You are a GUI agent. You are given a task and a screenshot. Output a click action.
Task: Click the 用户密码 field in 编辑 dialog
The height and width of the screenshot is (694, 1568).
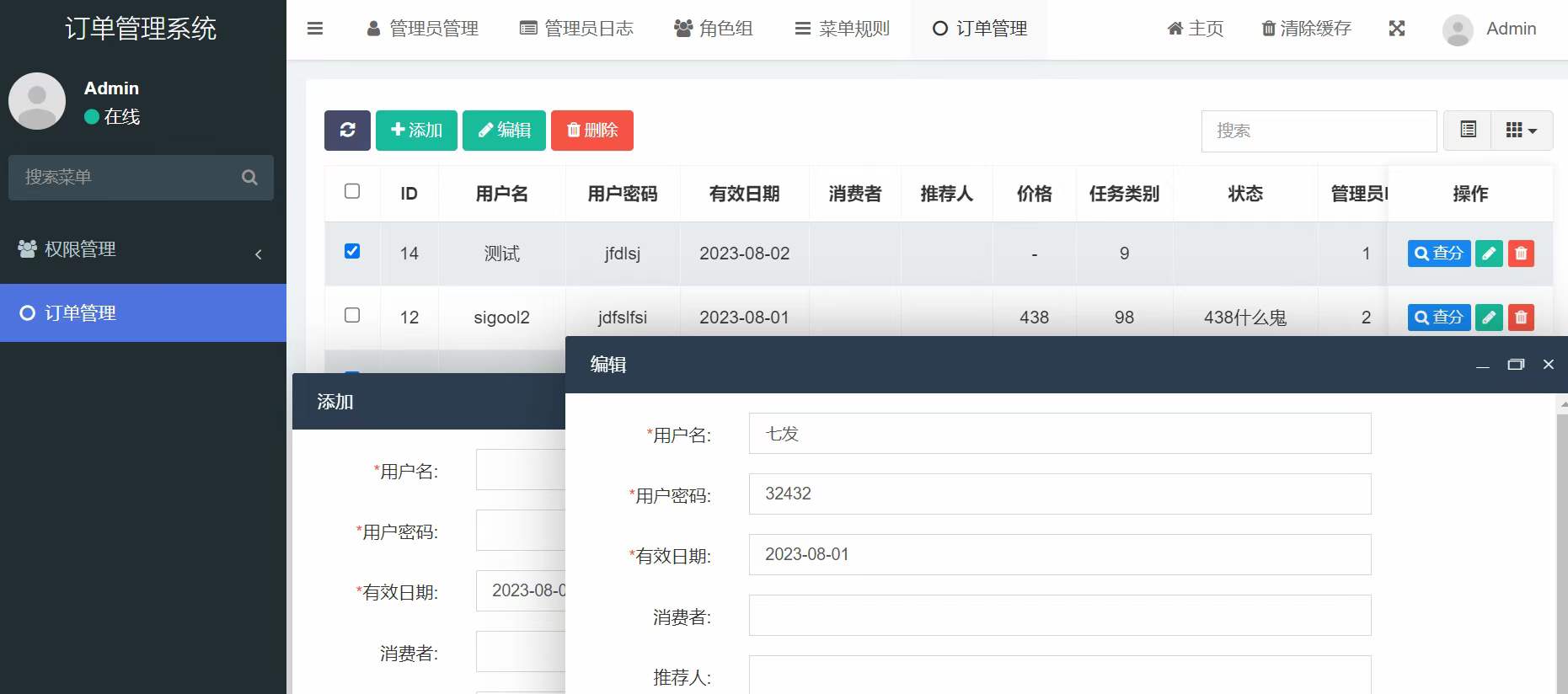coord(1060,494)
